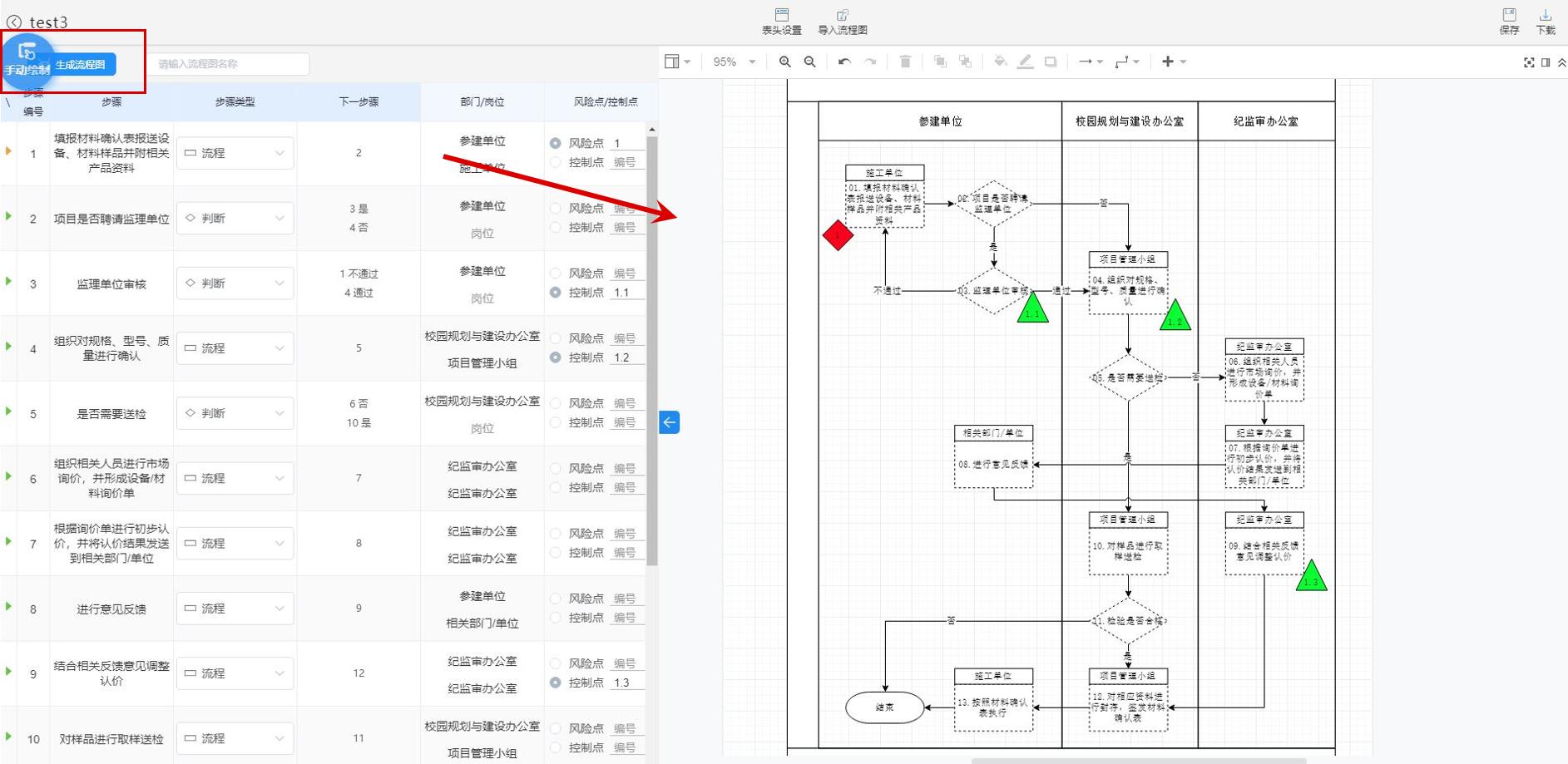This screenshot has height=764, width=1568.
Task: Expand details of step 1 row
Action: pyautogui.click(x=8, y=152)
